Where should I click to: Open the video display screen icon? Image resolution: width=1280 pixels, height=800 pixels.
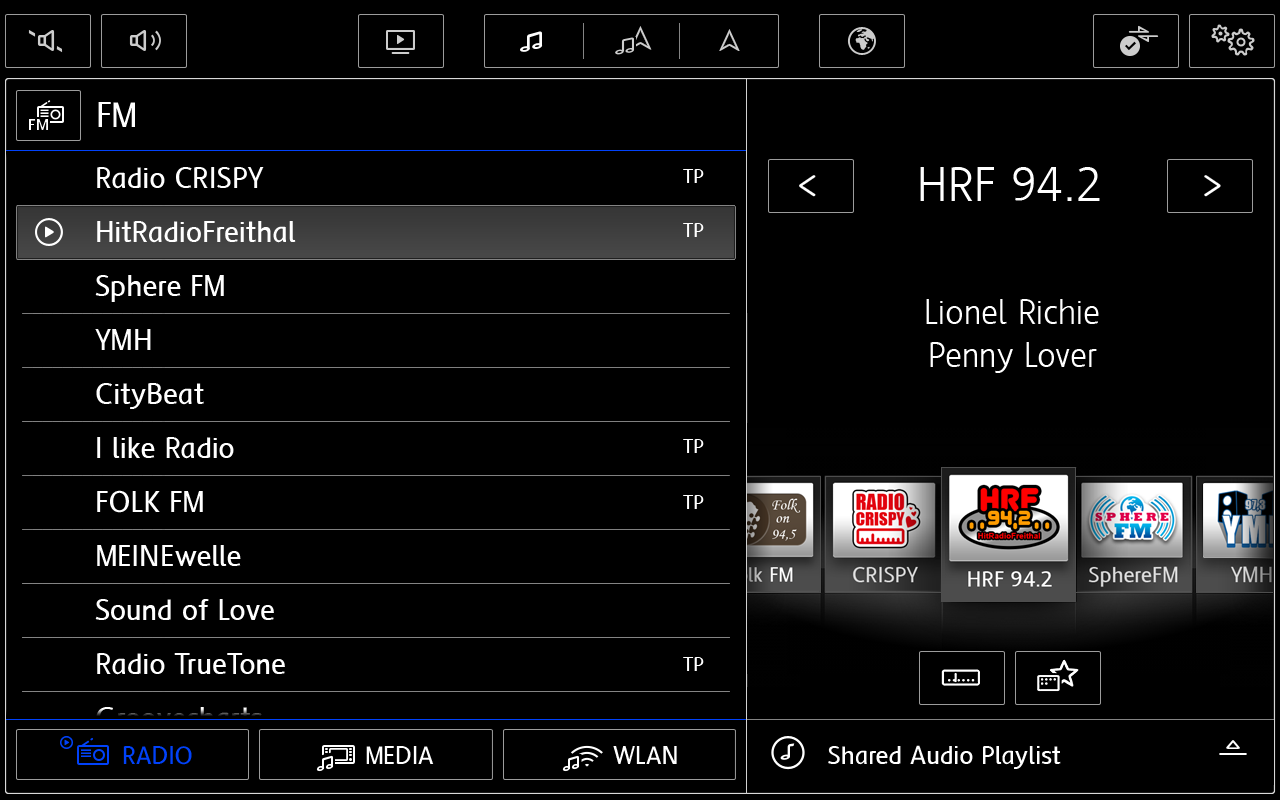401,41
